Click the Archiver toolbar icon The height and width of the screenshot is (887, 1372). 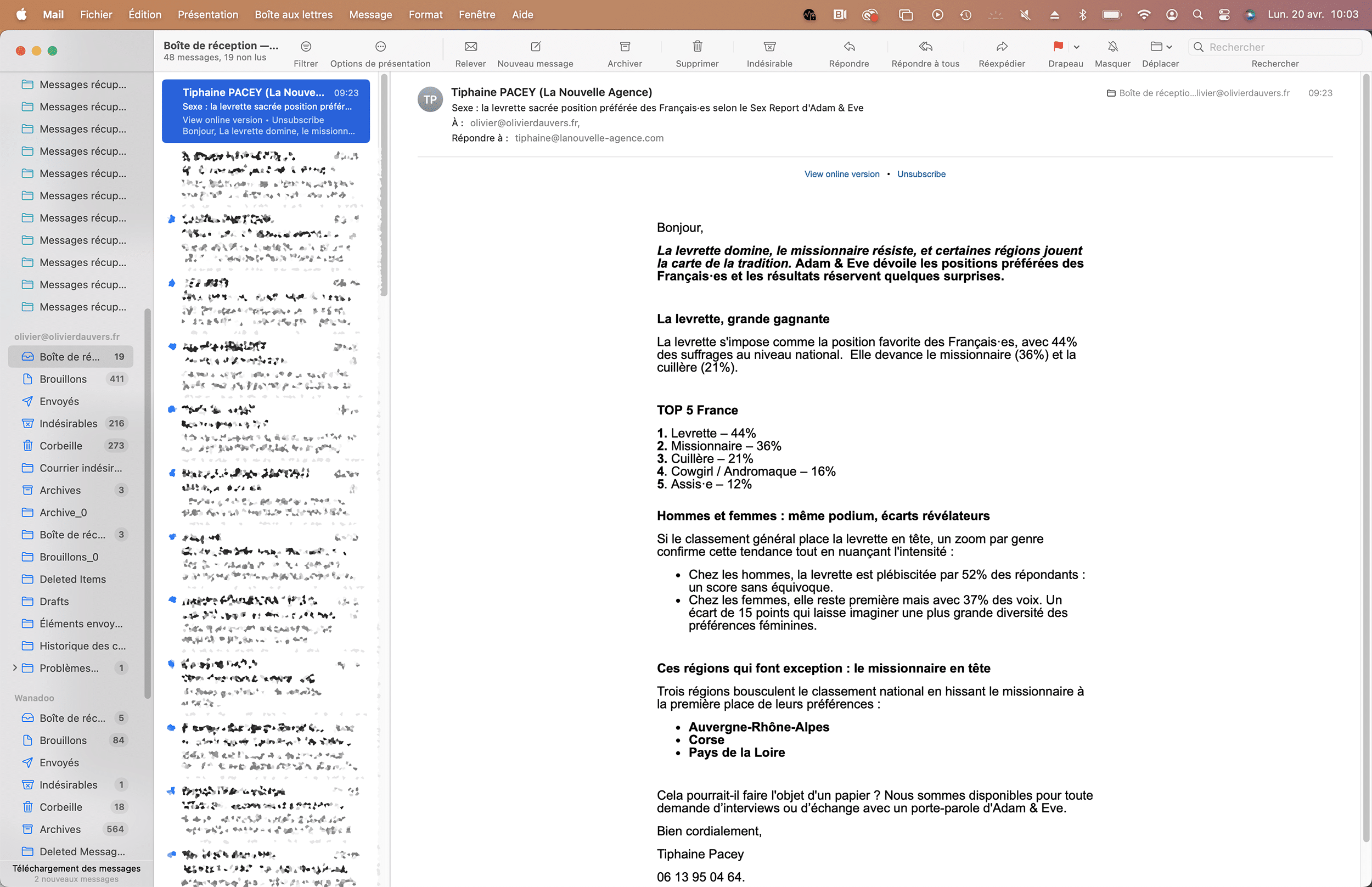tap(625, 46)
